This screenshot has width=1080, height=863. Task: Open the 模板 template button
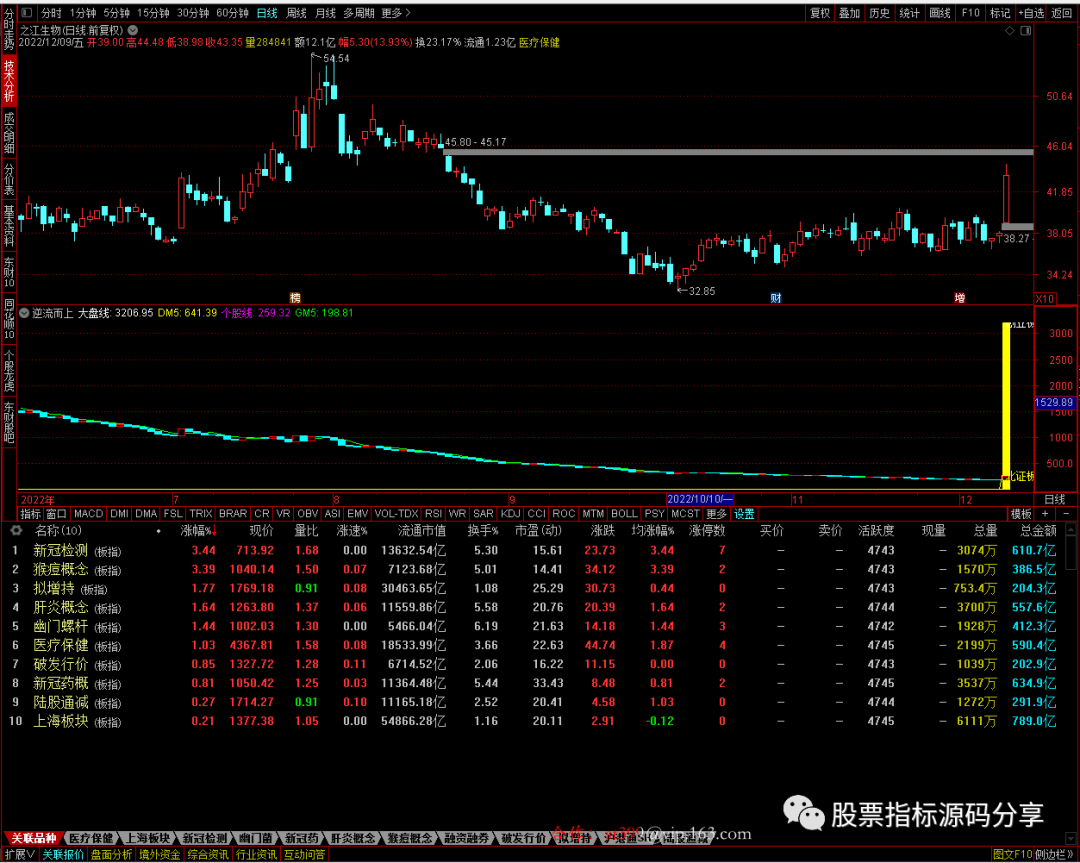pos(1021,514)
